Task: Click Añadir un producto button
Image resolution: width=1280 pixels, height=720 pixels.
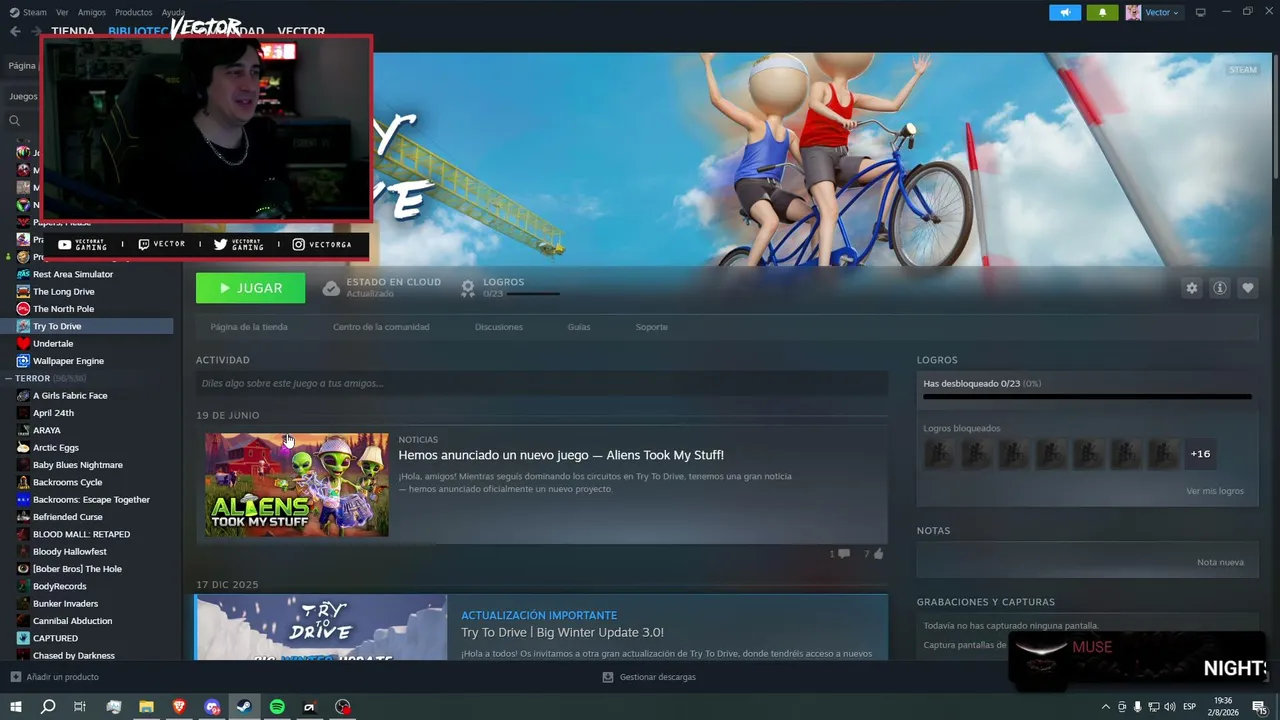Action: pyautogui.click(x=55, y=677)
